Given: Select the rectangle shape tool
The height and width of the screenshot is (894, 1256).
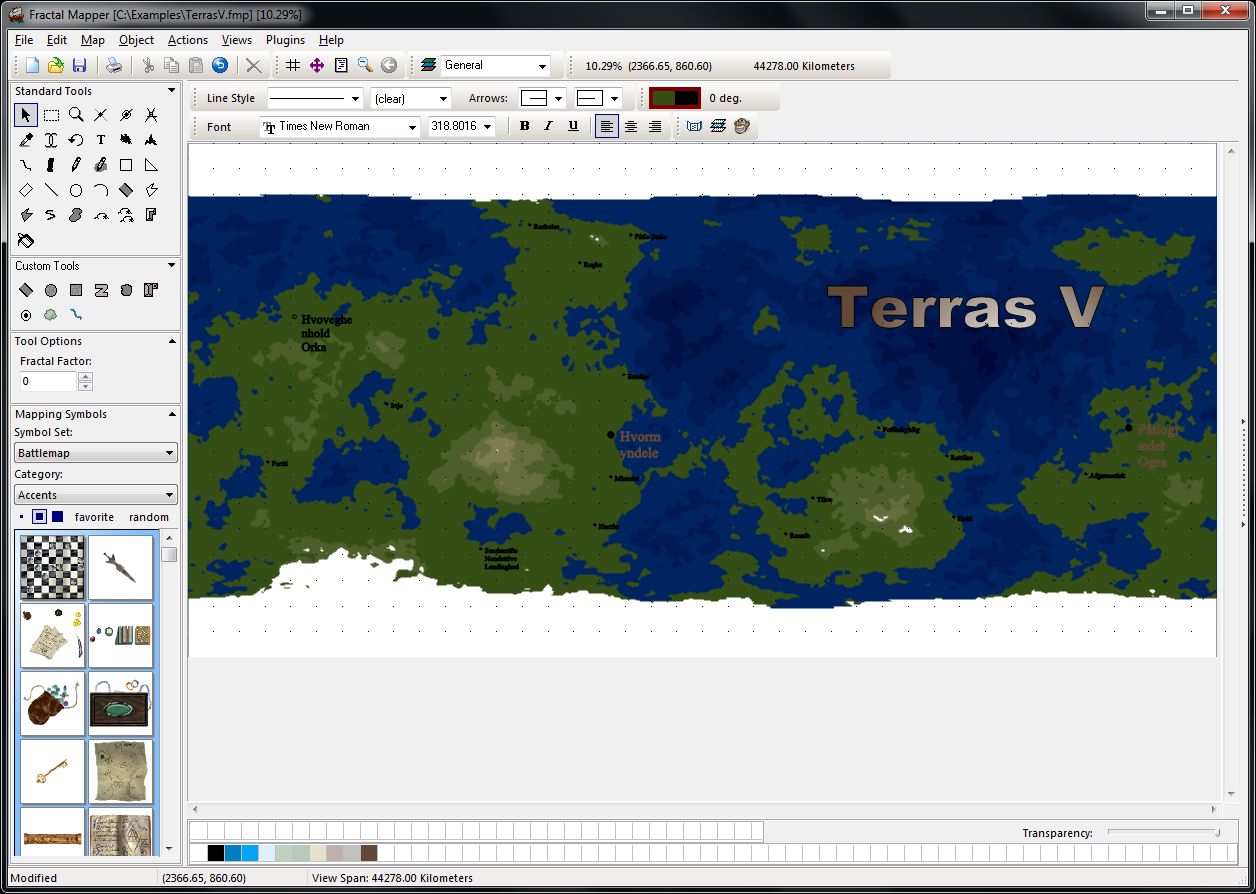Looking at the screenshot, I should click(x=126, y=165).
